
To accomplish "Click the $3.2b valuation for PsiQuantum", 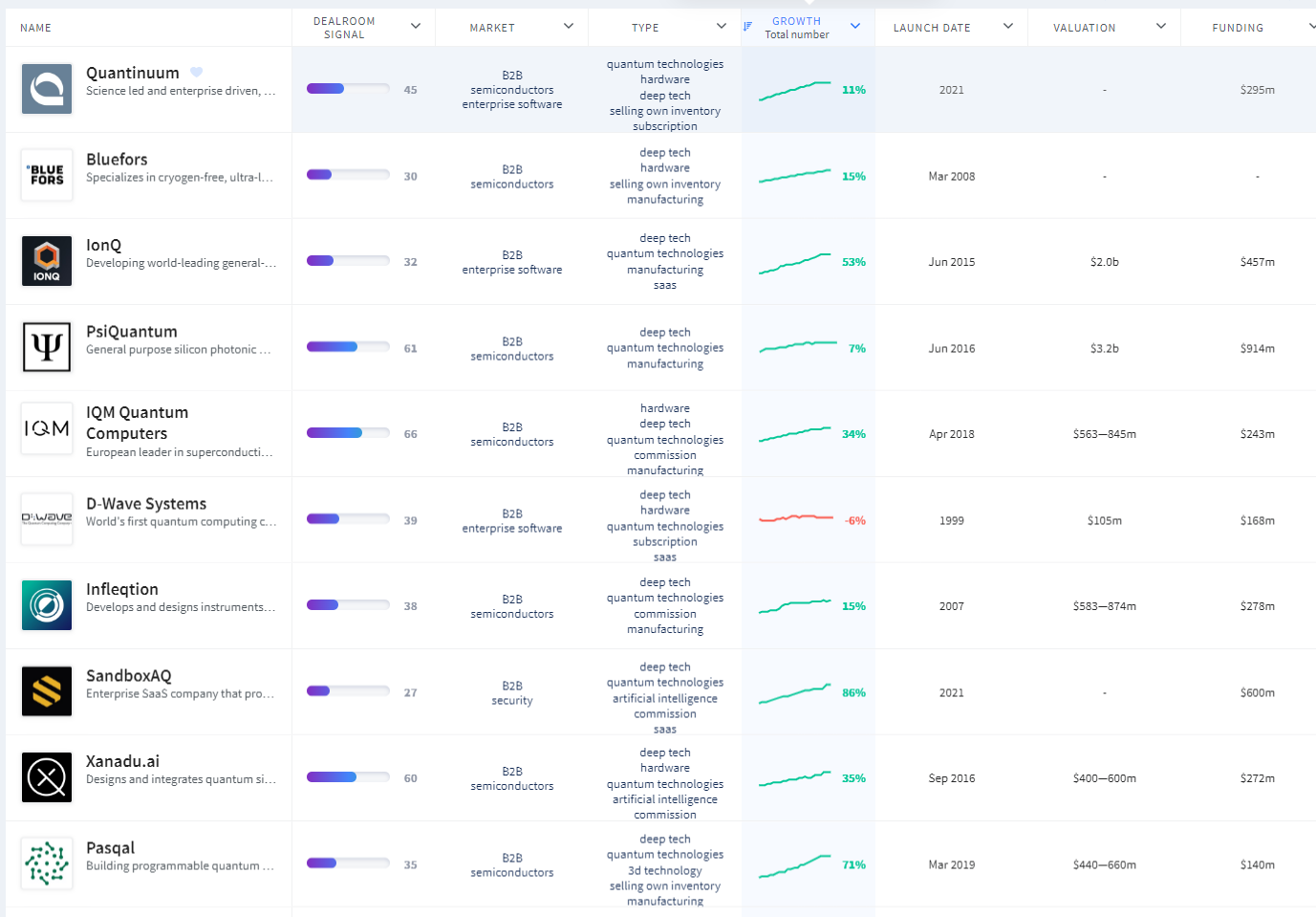I will (1104, 348).
